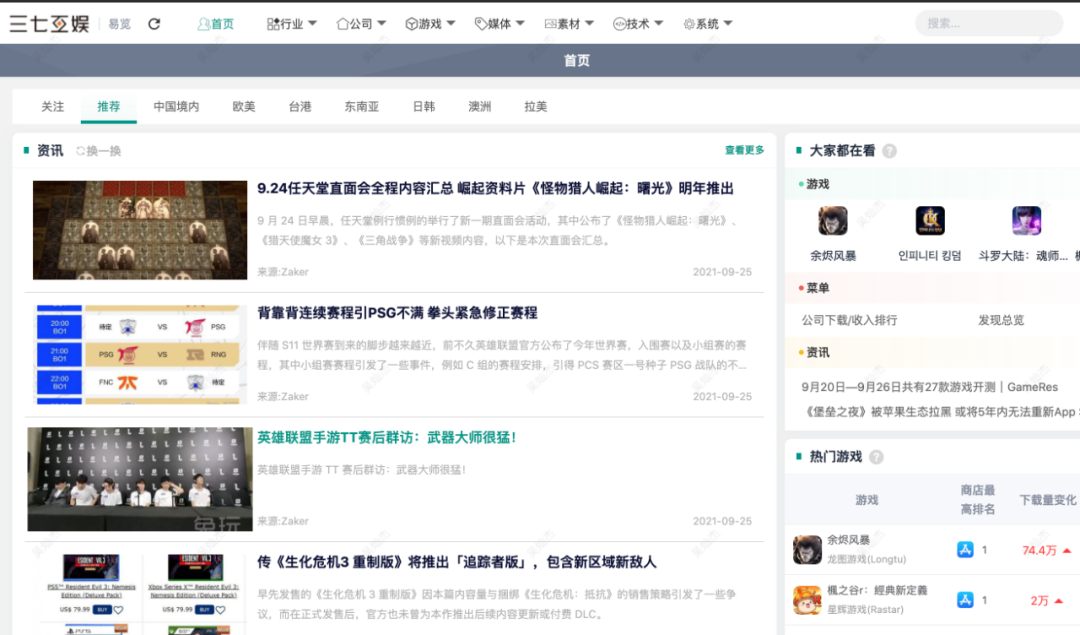Screen dimensions: 1080x635
Task: Click the search input field
Action: [988, 23]
